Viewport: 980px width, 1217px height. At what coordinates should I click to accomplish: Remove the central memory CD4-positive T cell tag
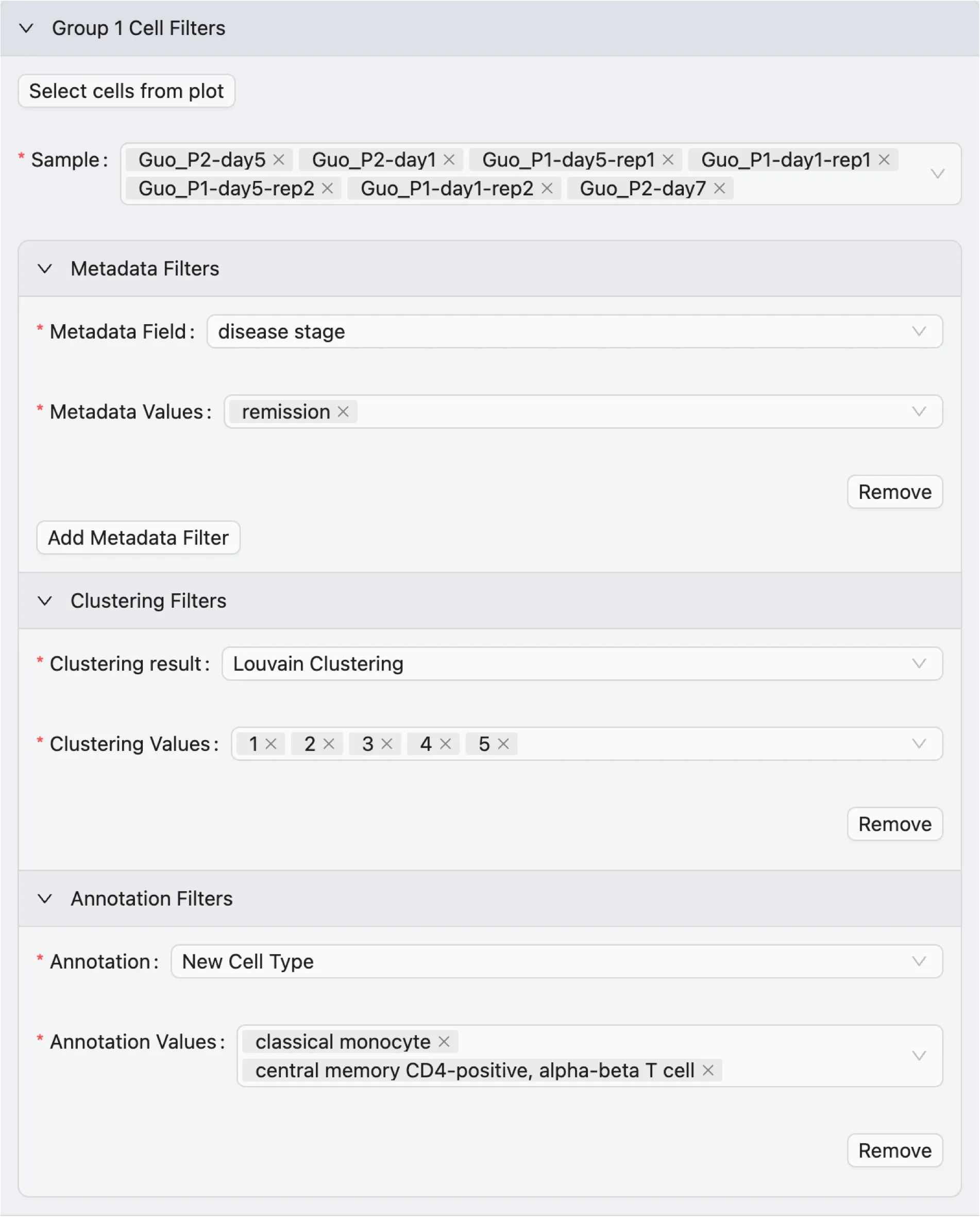point(708,1070)
